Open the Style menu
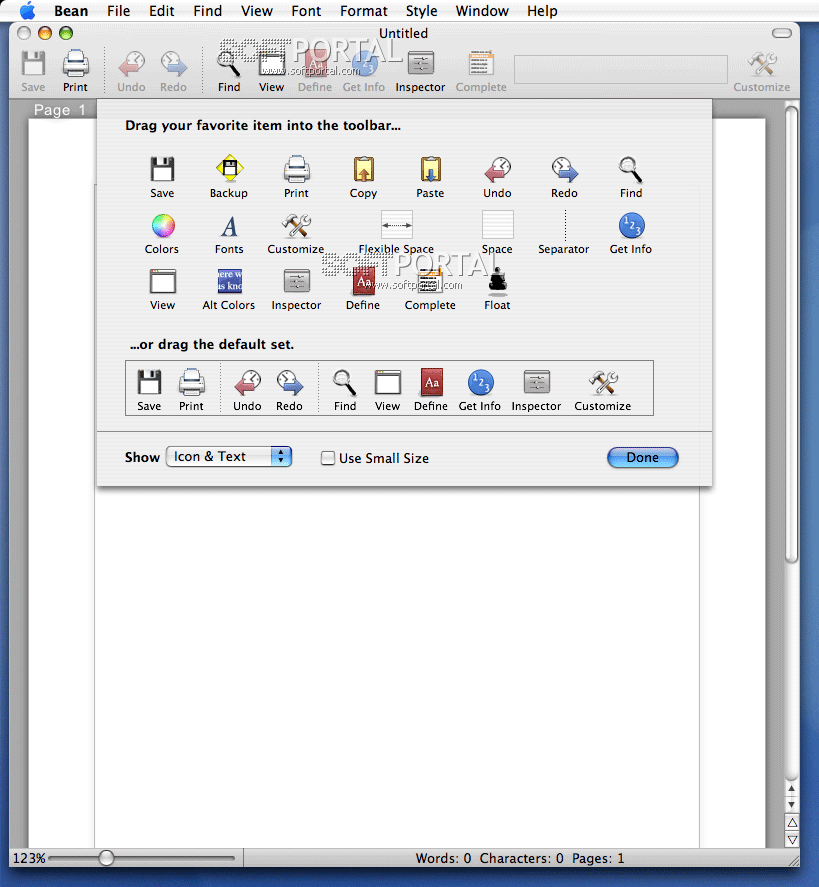Screen dimensions: 819x887 [x=421, y=11]
